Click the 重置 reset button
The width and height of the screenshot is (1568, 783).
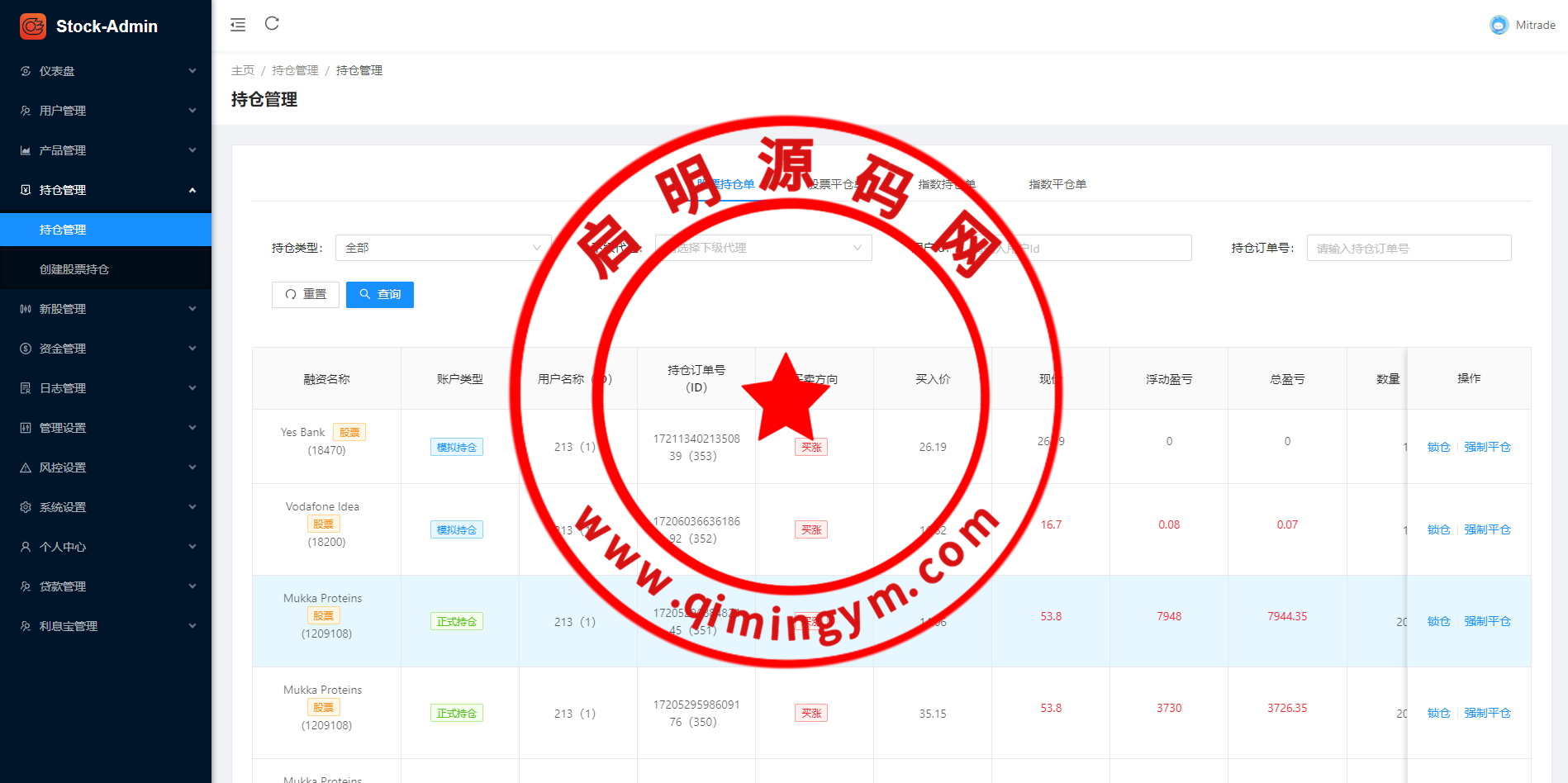306,295
